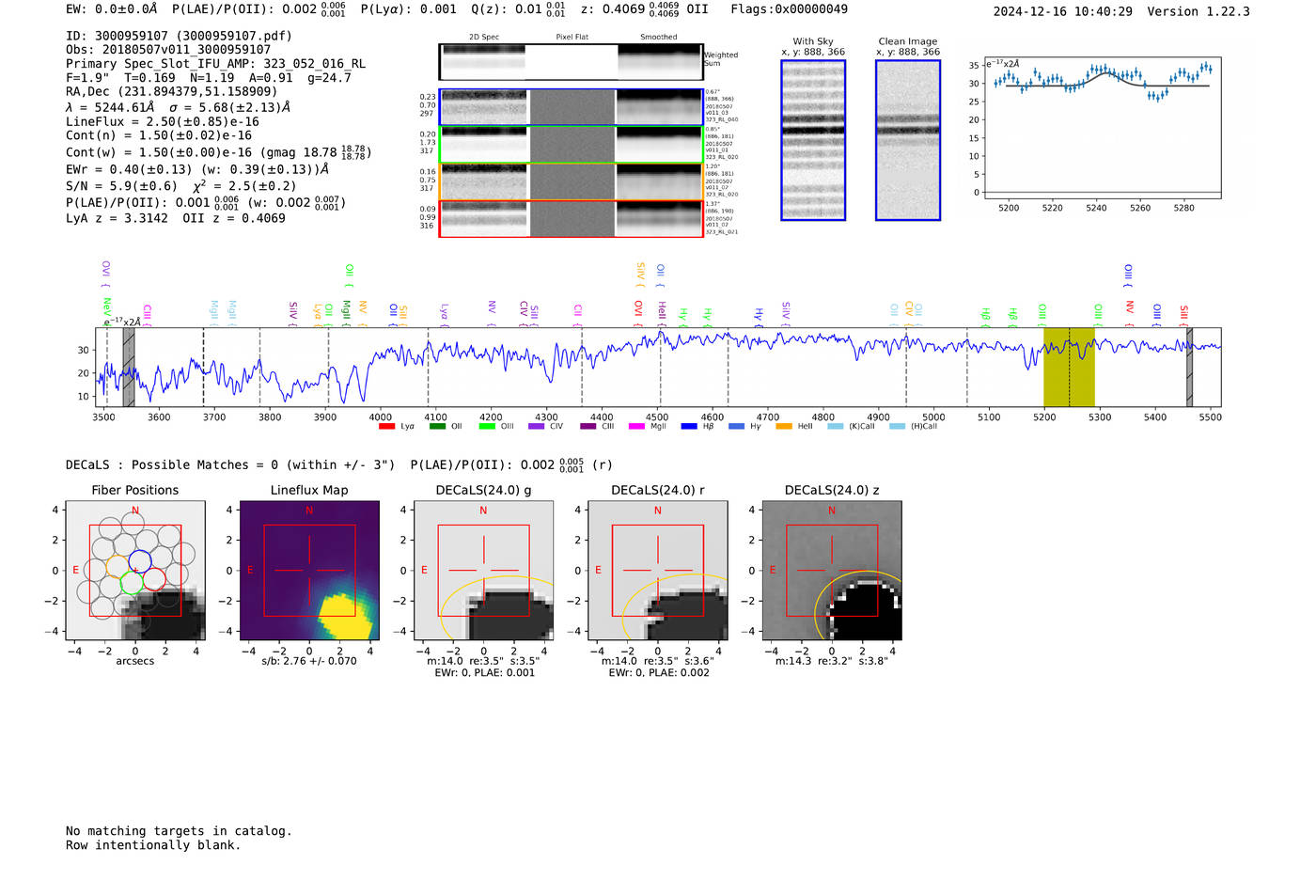
Task: Click the 'LyA z = 3.3142' text
Action: [x=117, y=218]
